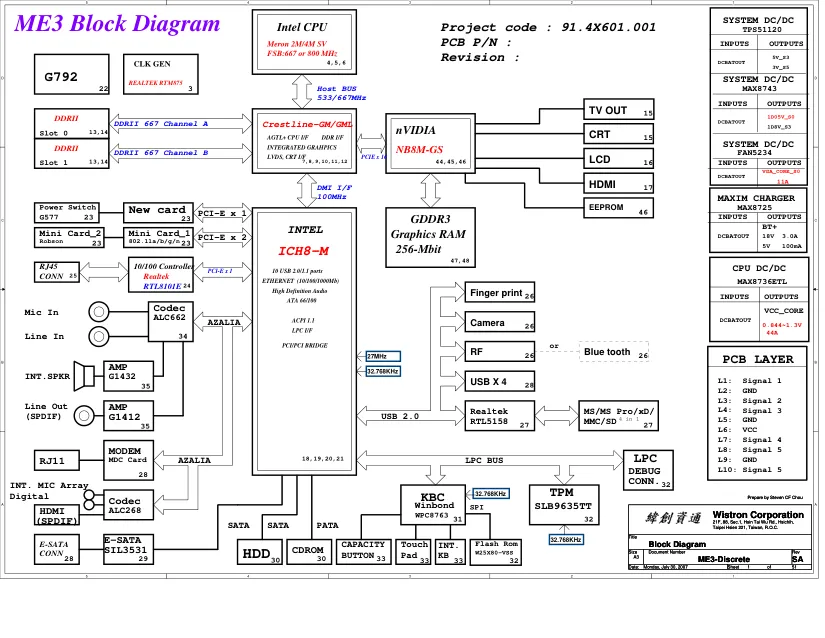Click the New card block
This screenshot has width=825, height=638.
158,212
